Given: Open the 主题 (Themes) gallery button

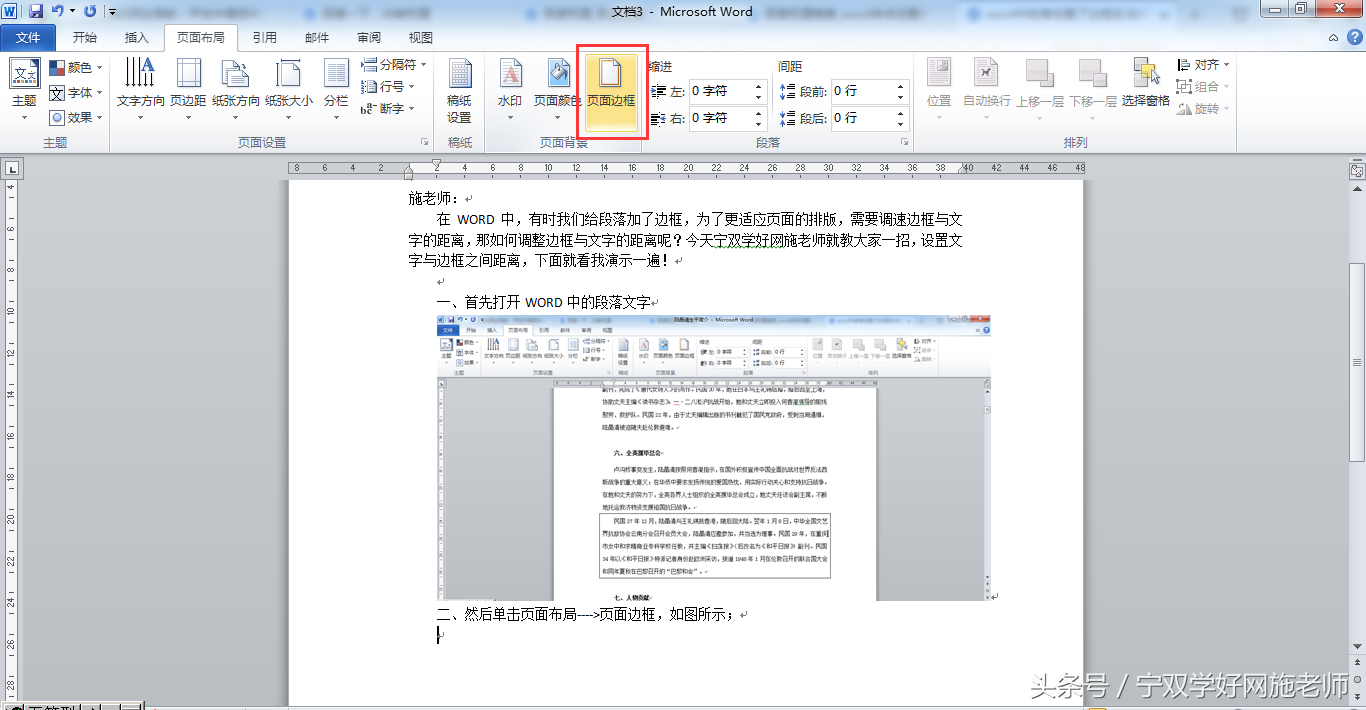Looking at the screenshot, I should 24,89.
